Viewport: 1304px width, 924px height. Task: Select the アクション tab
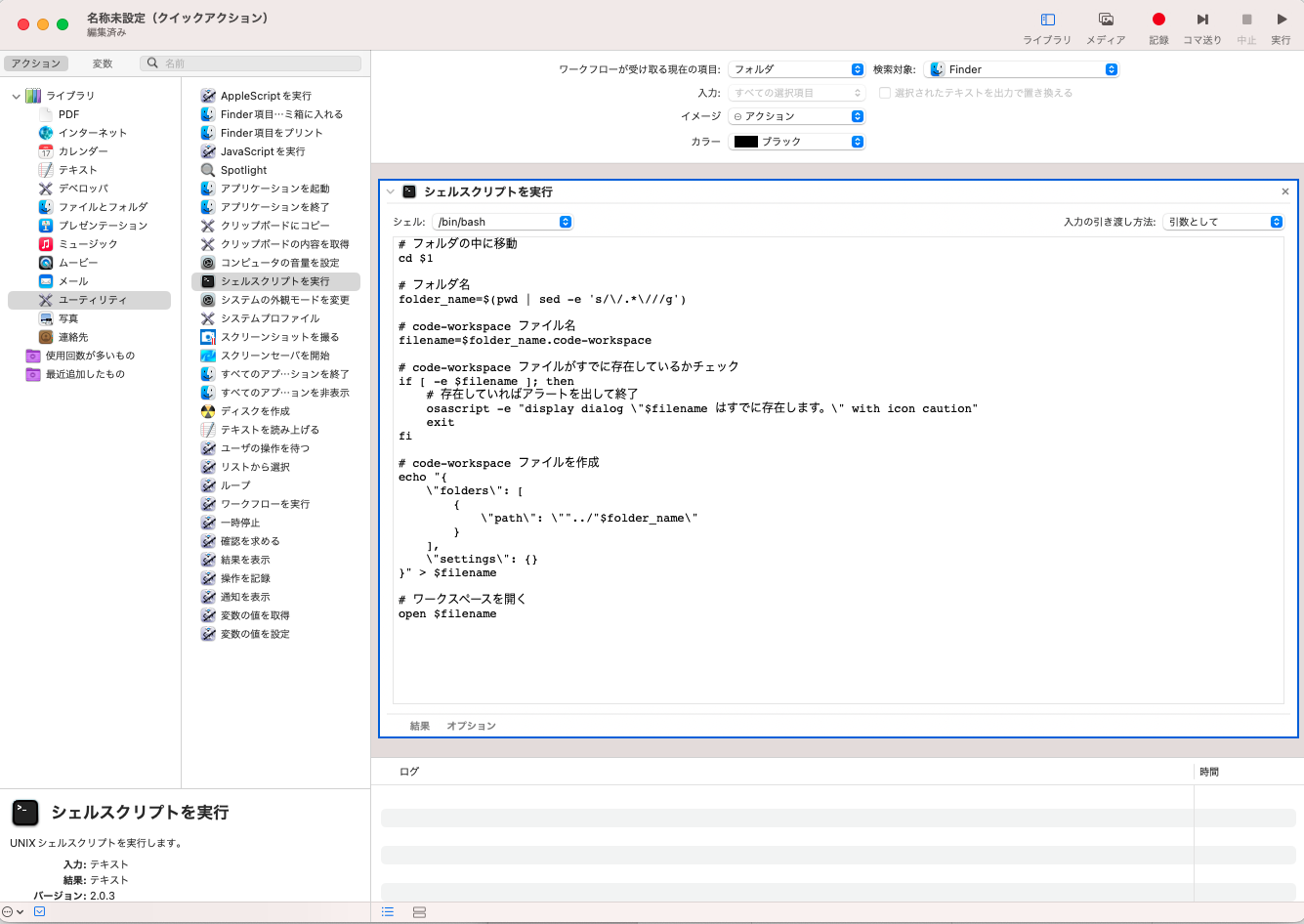(x=36, y=62)
